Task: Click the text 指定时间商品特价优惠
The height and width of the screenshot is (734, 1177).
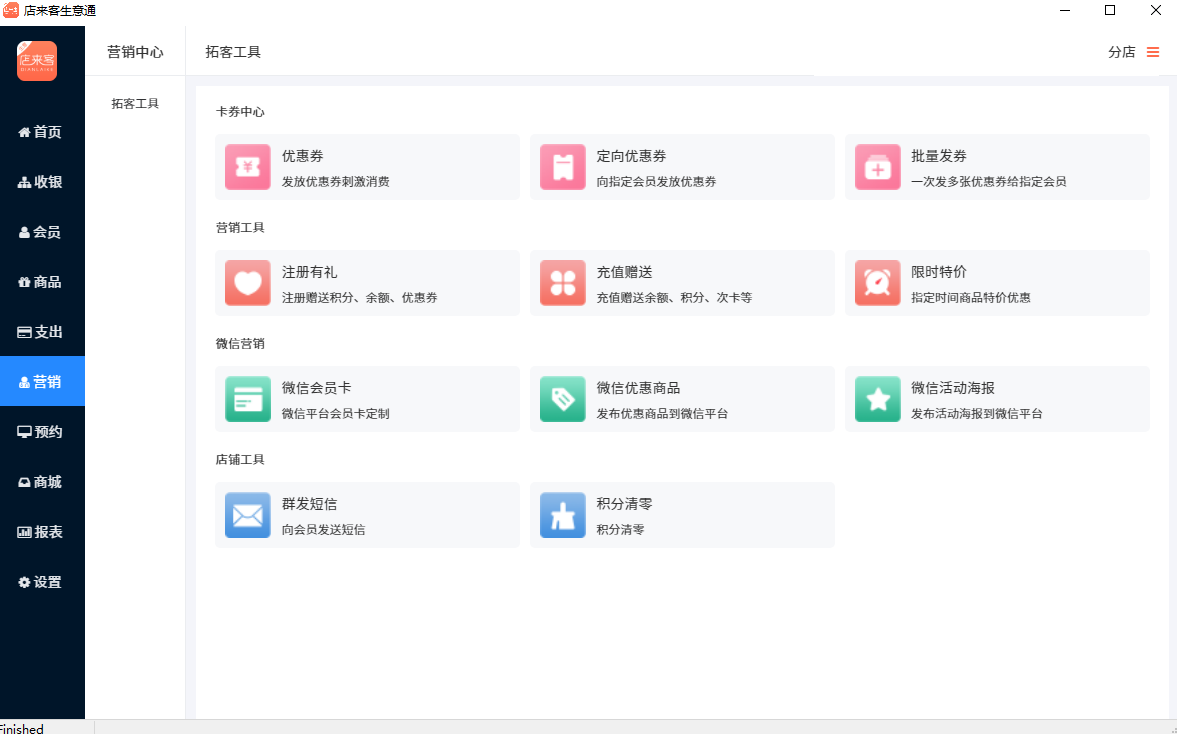Action: (971, 298)
